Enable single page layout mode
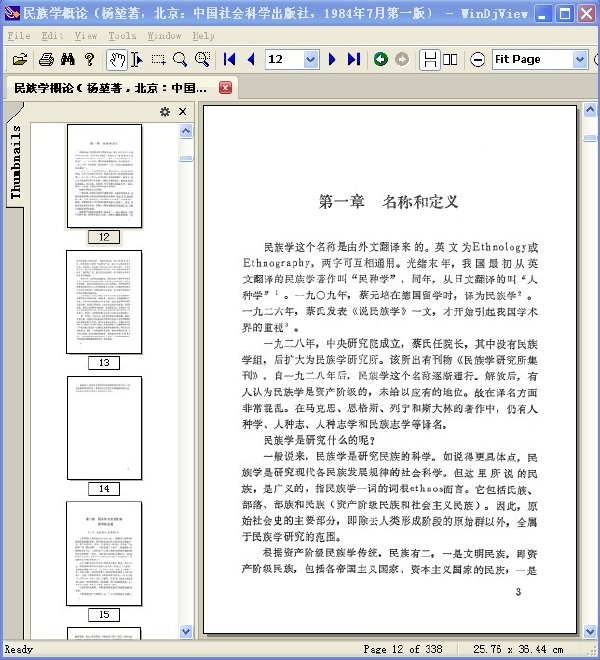Viewport: 600px width, 660px height. click(429, 59)
